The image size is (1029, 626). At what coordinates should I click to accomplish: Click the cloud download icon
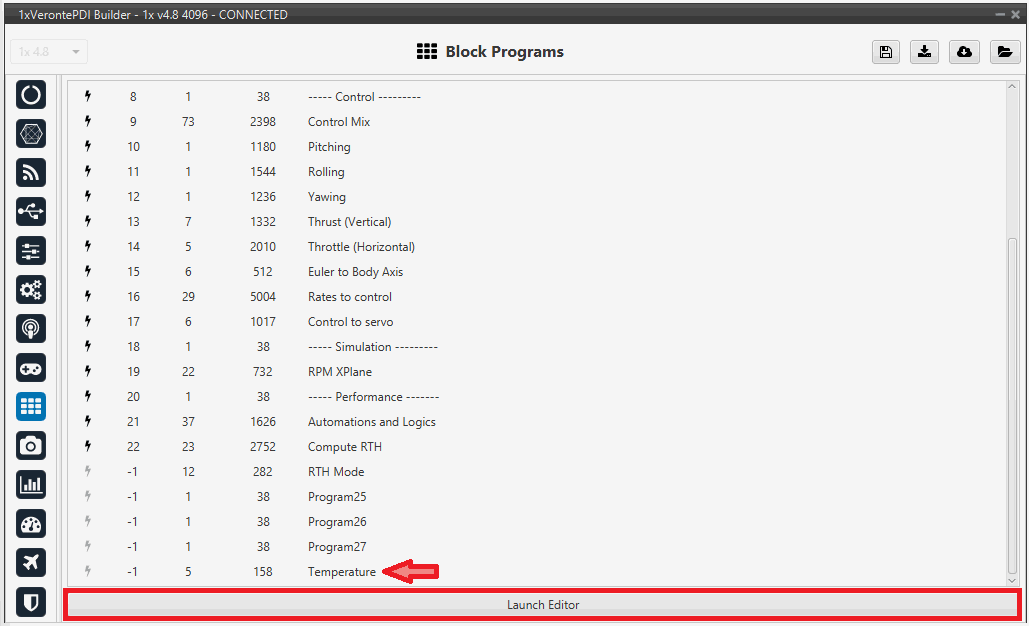[x=965, y=52]
